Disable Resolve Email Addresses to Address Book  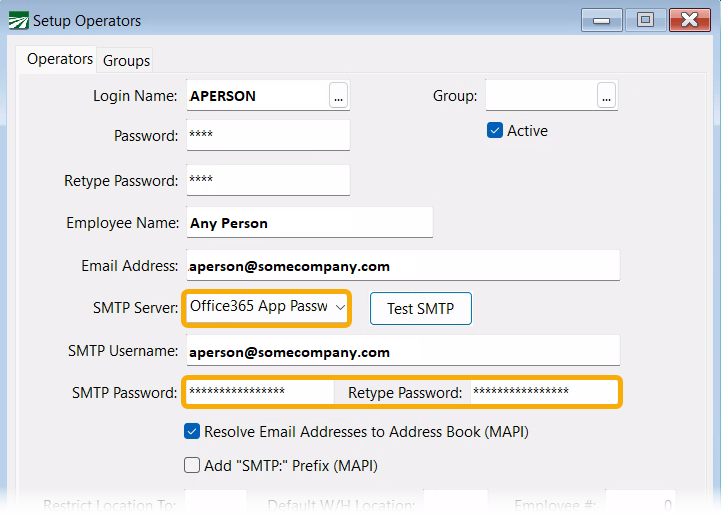click(x=192, y=432)
